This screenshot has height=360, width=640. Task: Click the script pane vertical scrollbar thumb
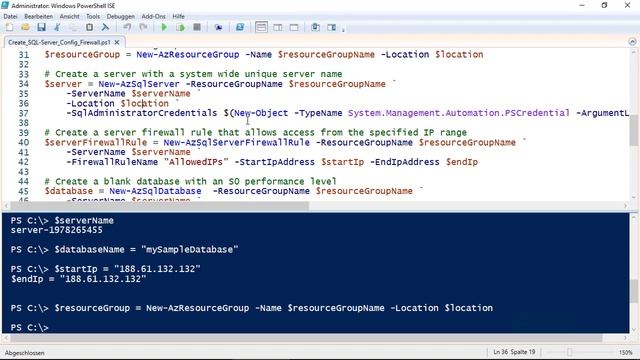tap(633, 131)
